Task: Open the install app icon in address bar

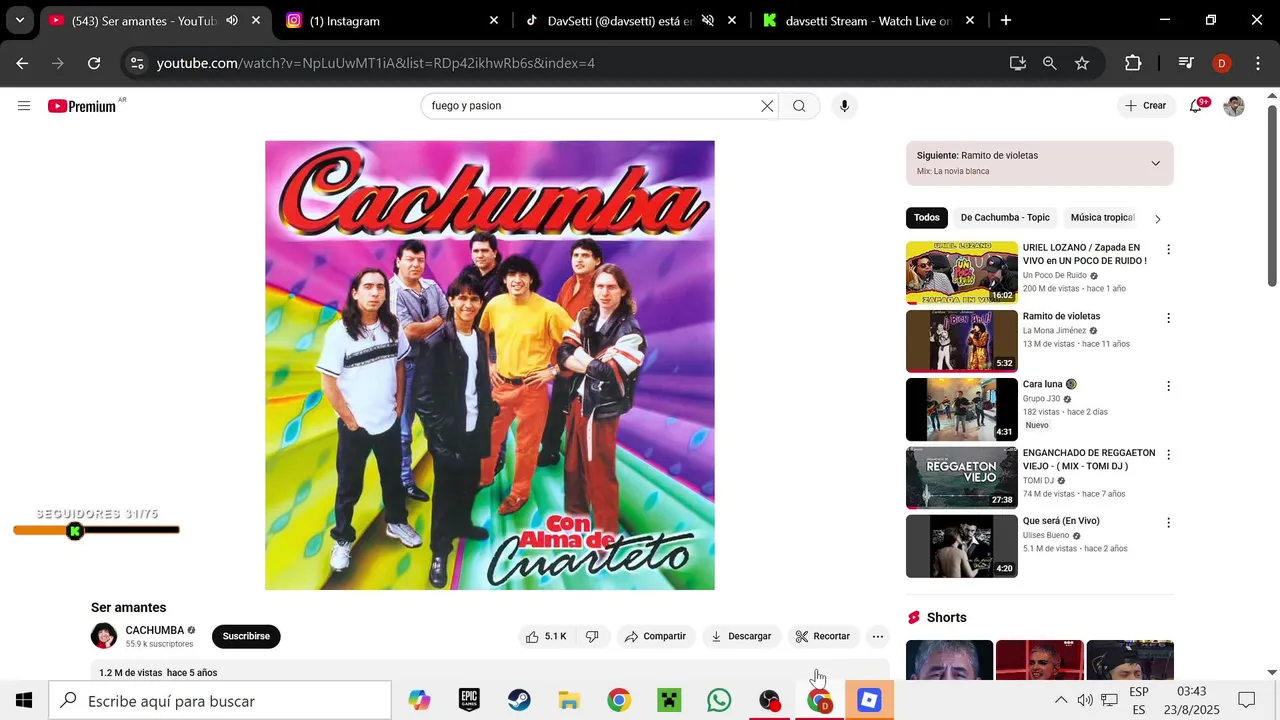Action: pos(1018,63)
